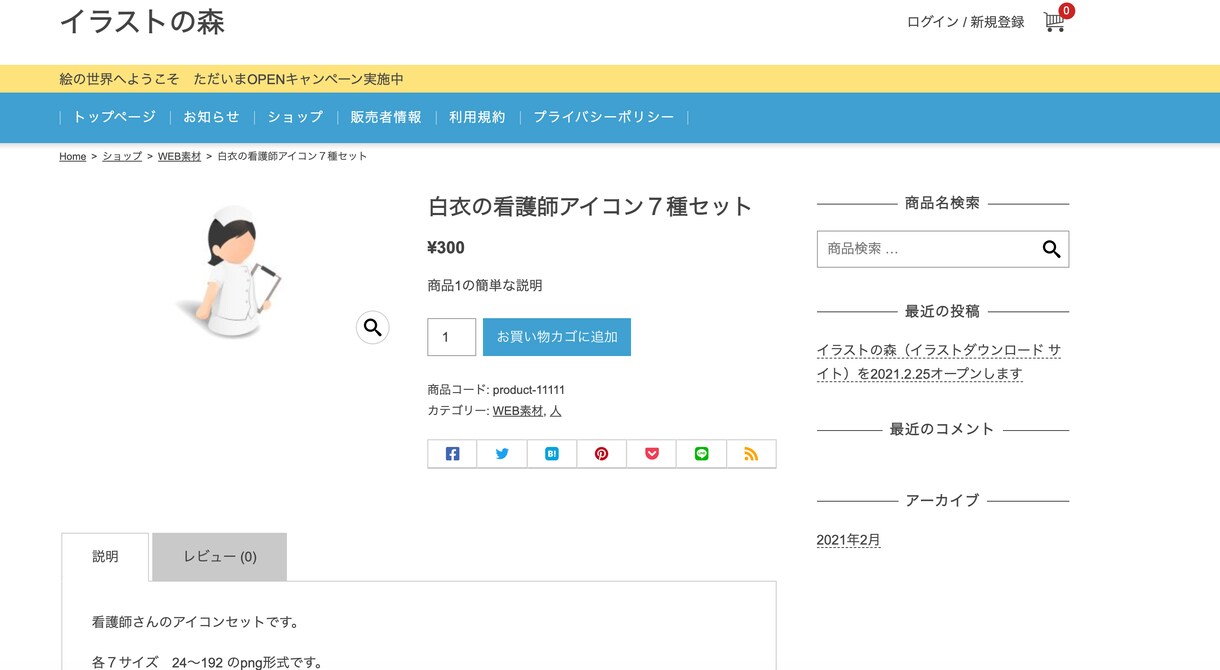Image resolution: width=1220 pixels, height=670 pixels.
Task: Click the price ¥300 text
Action: (x=446, y=248)
